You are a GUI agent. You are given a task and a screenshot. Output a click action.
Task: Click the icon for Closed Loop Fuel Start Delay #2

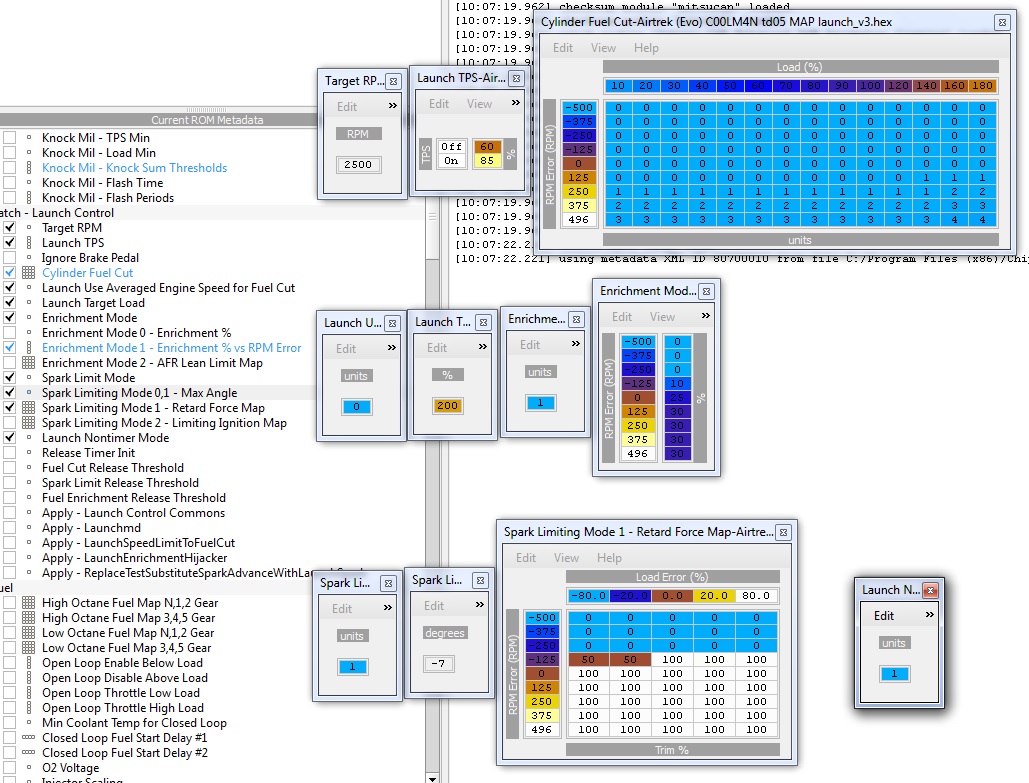click(x=28, y=753)
